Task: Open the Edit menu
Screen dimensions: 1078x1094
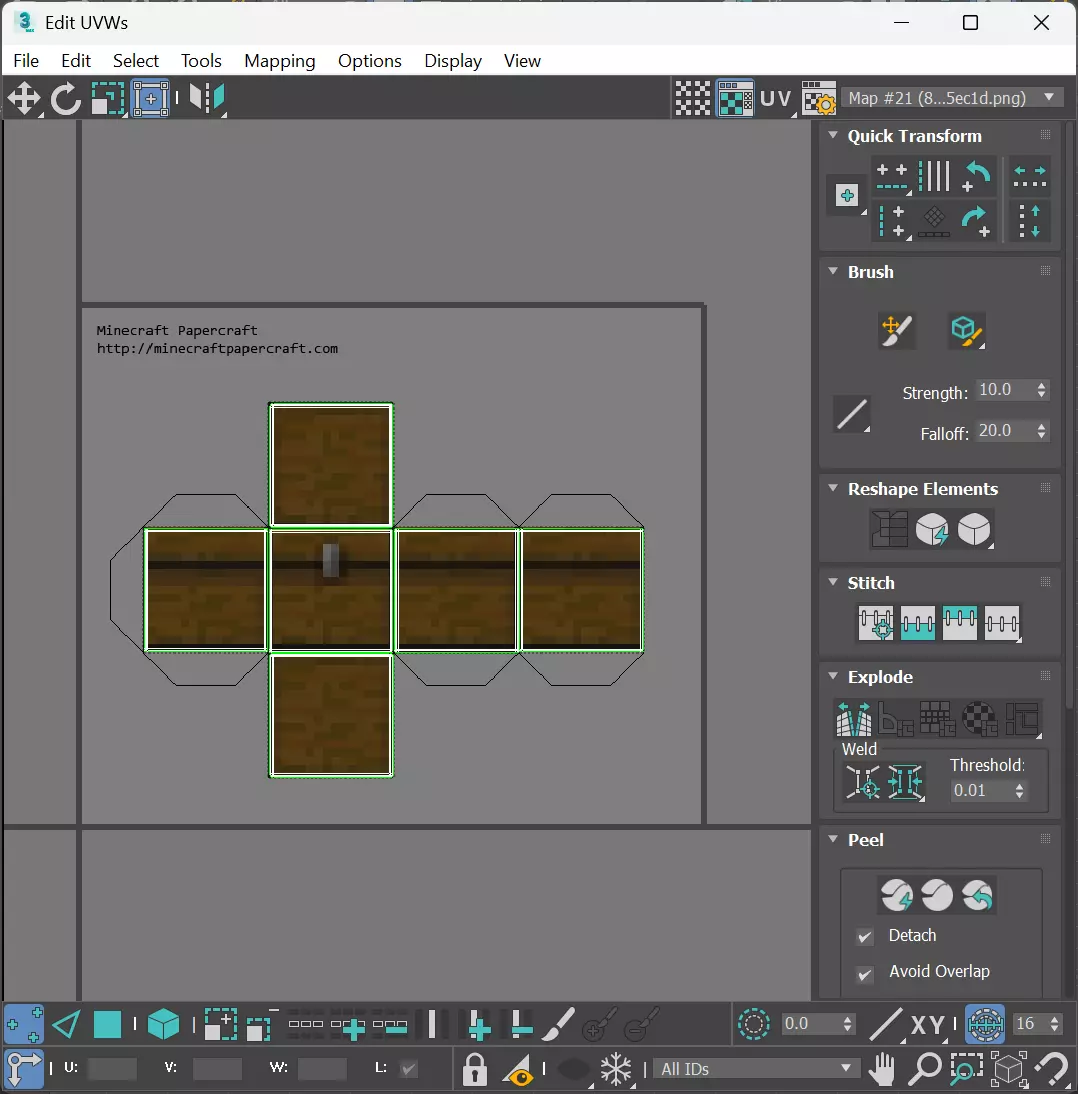Action: (x=75, y=61)
